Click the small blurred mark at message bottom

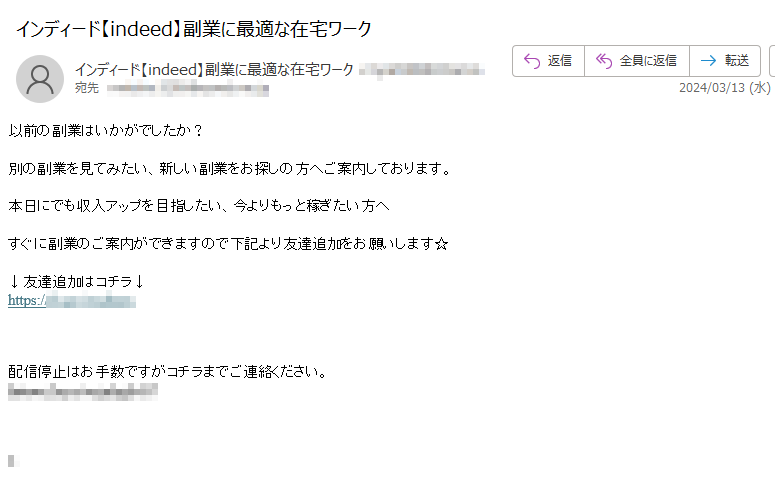14,461
